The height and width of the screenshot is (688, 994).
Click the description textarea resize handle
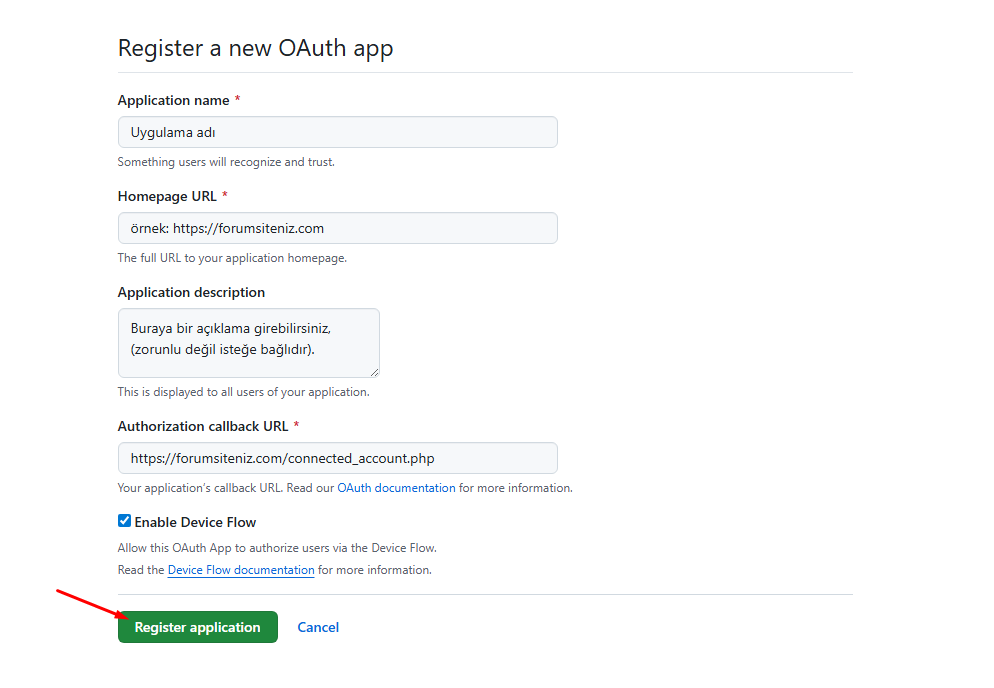pyautogui.click(x=375, y=373)
